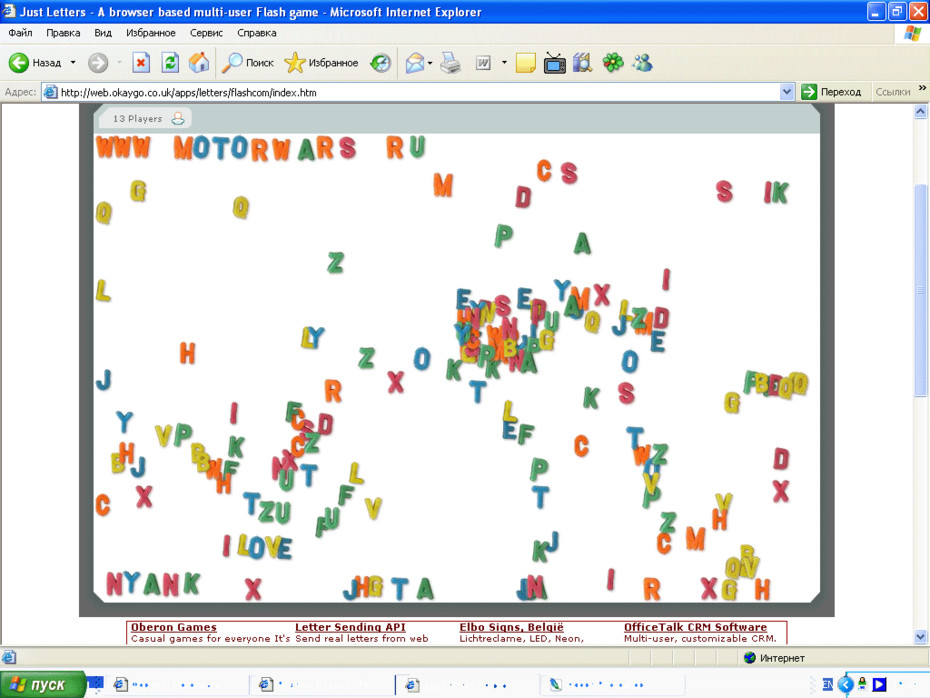Show browsing History from the toolbar
Screen dimensions: 930x698
click(x=380, y=62)
